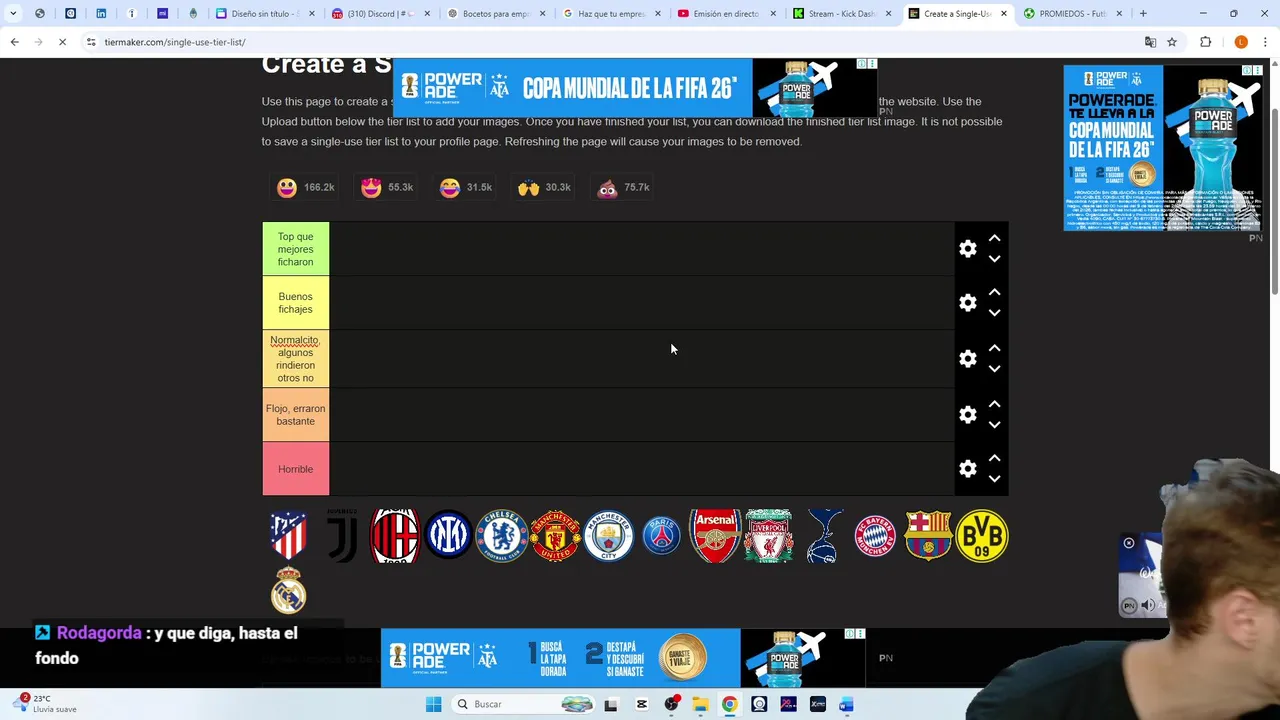Select the Borussia Dortmund BVB crest

pos(982,536)
